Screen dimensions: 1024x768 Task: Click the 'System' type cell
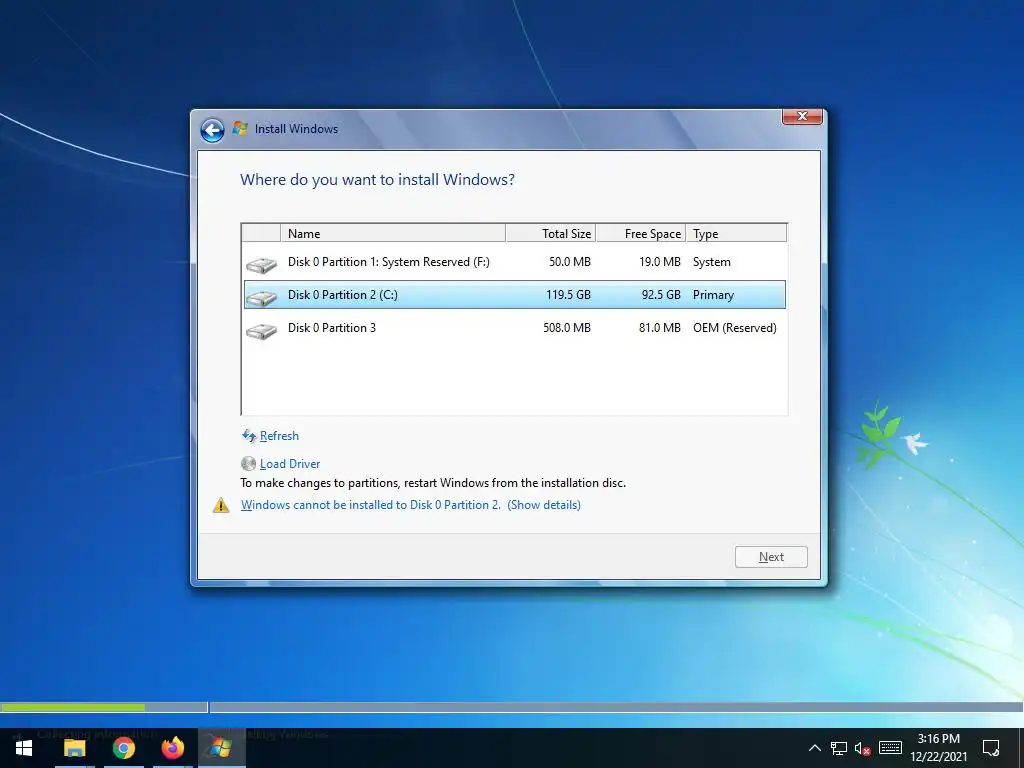tap(712, 262)
